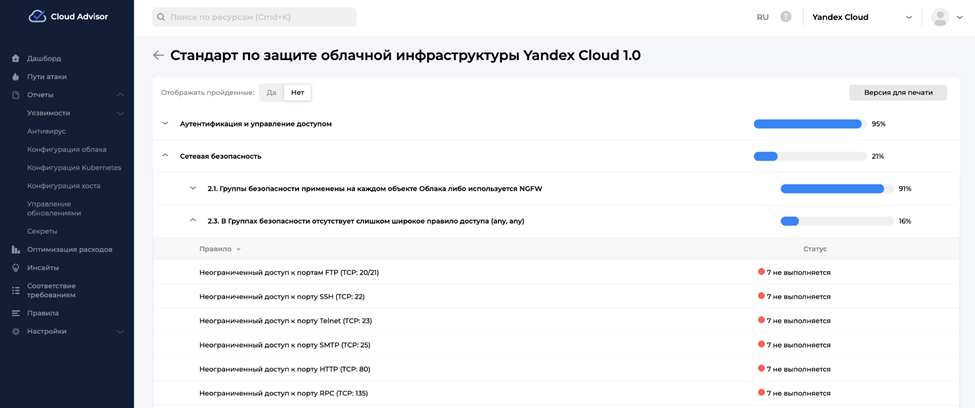Go back using the left arrow

click(158, 56)
